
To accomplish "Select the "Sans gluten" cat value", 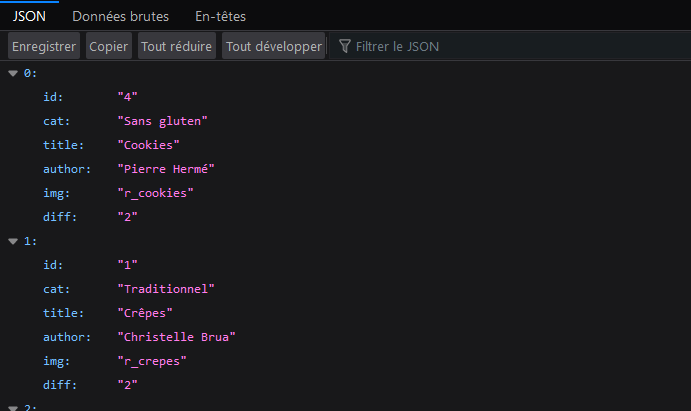I will pyautogui.click(x=162, y=121).
